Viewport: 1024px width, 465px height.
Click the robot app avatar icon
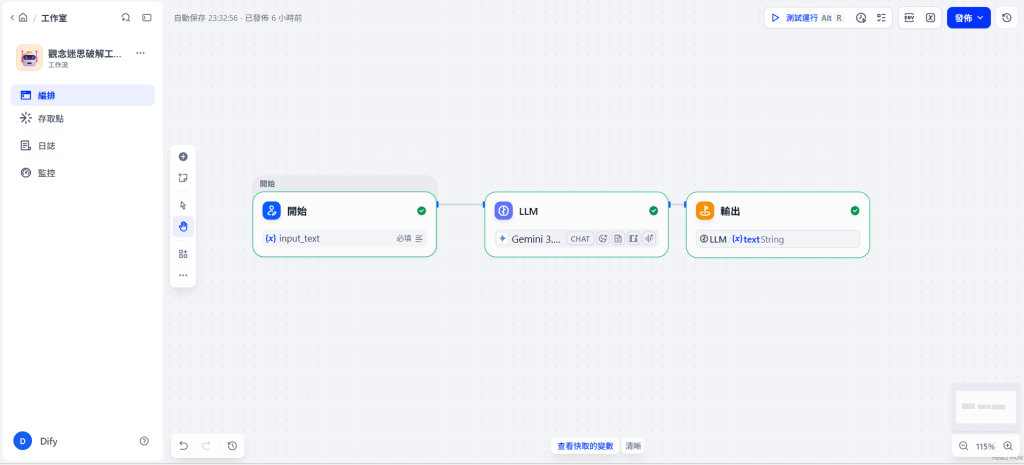tap(29, 57)
